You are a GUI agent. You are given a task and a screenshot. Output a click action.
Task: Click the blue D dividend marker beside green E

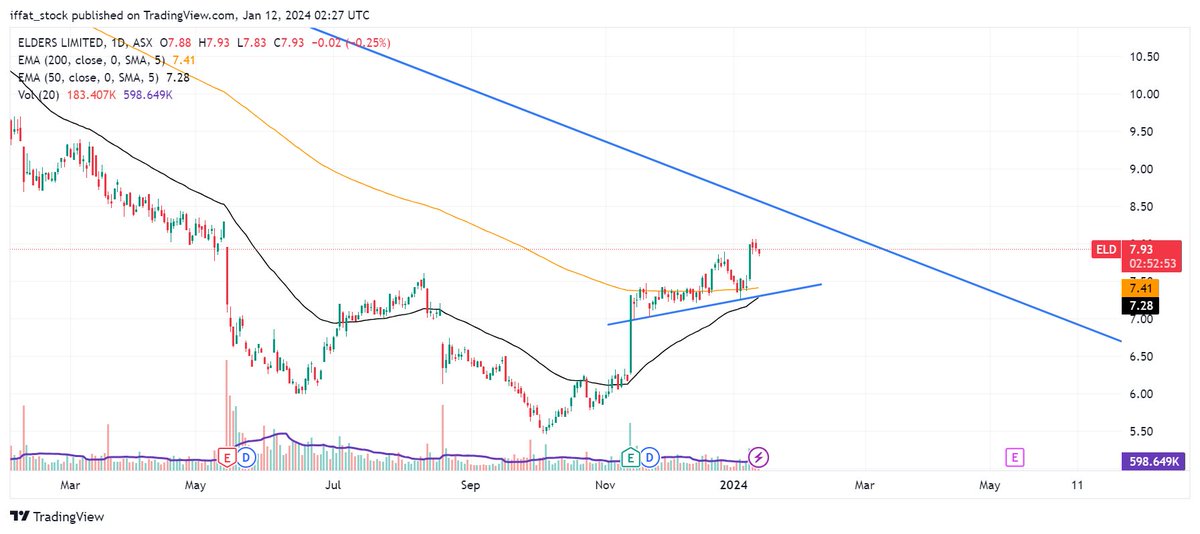point(650,458)
